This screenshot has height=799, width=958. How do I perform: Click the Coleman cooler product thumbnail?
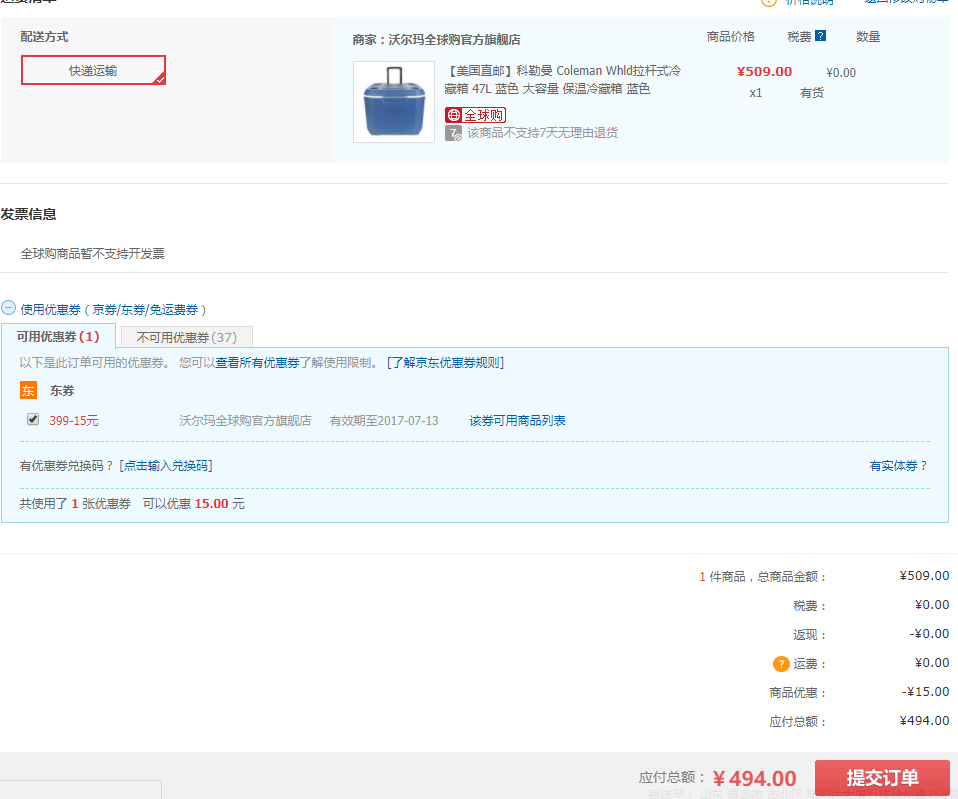pyautogui.click(x=394, y=101)
